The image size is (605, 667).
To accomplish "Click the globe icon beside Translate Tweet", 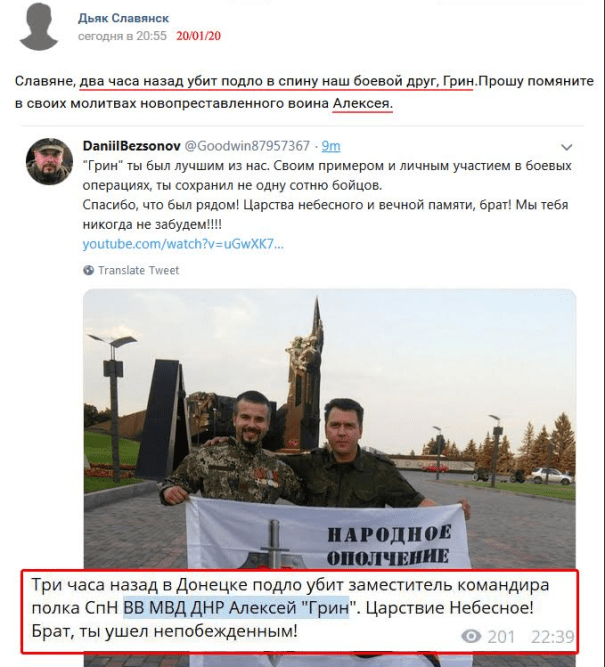I will click(88, 270).
